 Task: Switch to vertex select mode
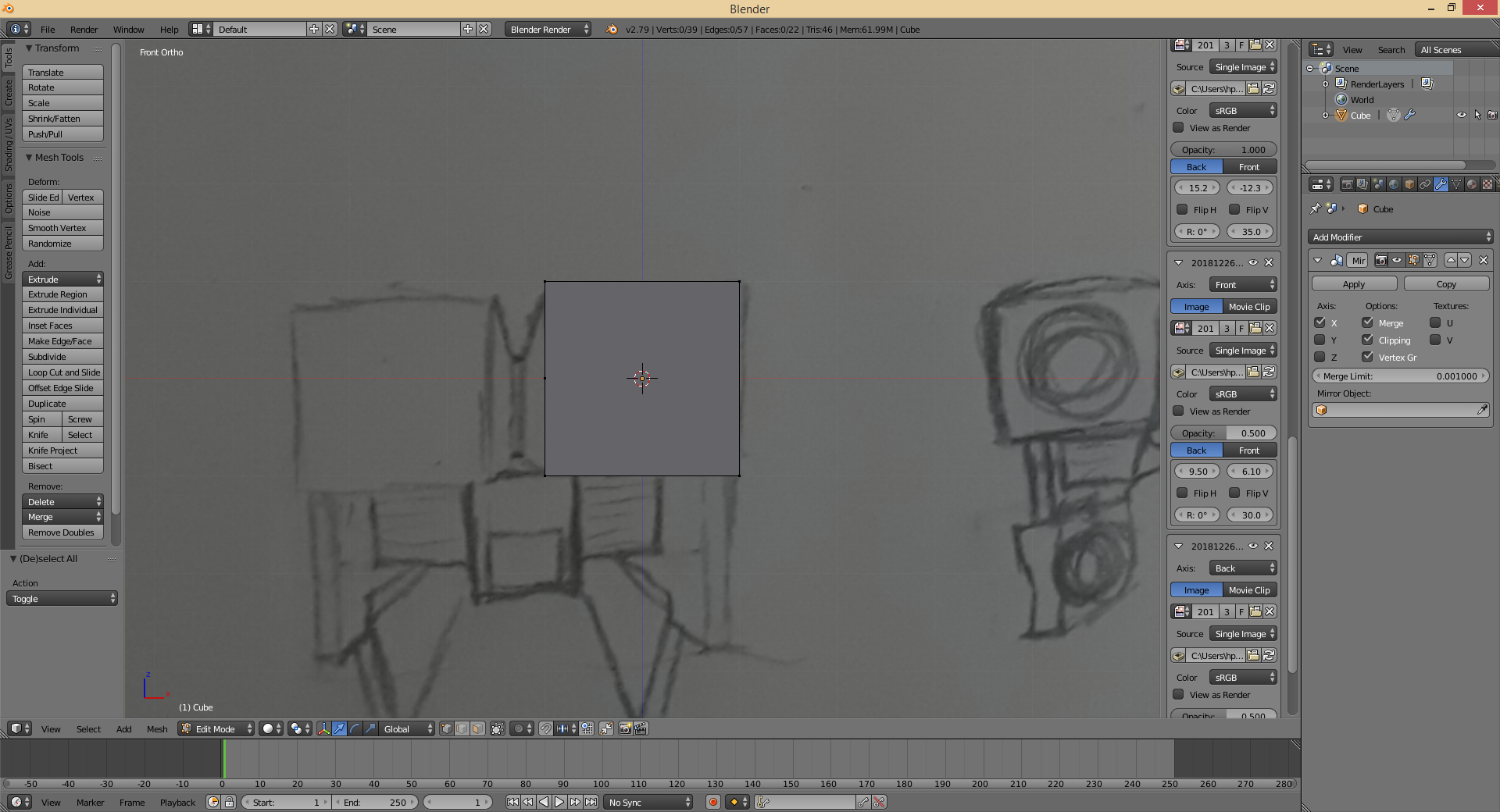click(447, 728)
